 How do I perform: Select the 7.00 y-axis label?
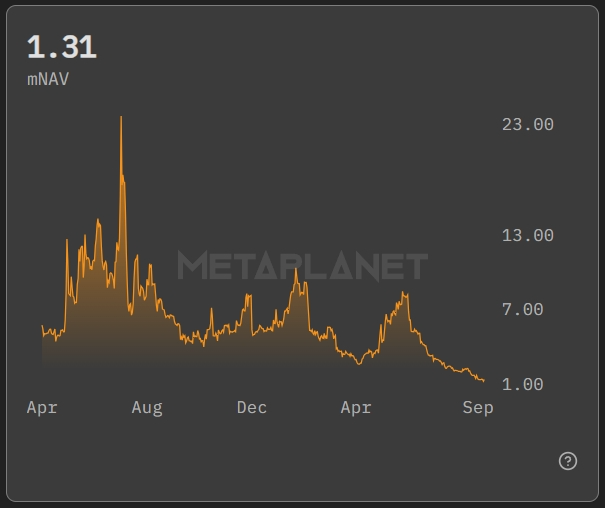[x=522, y=309]
